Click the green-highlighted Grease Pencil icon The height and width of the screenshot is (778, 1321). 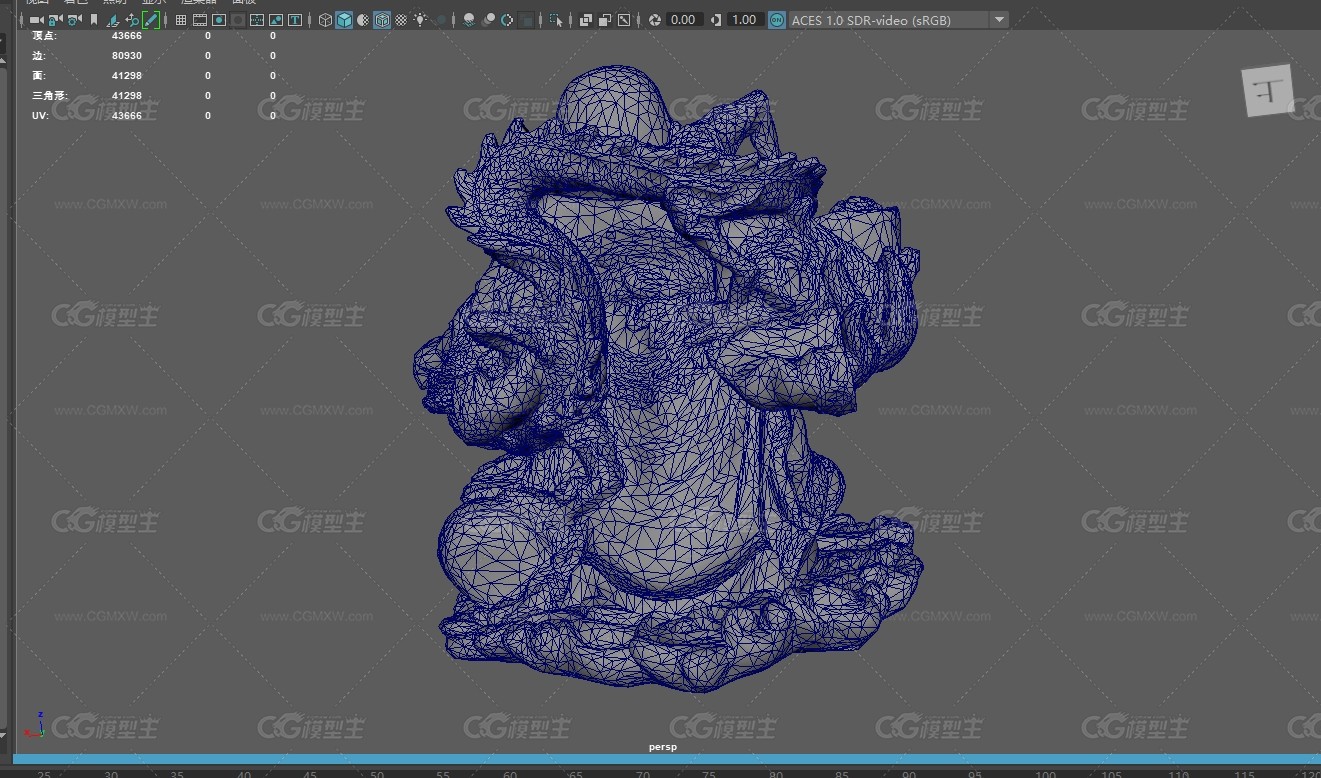[x=151, y=20]
